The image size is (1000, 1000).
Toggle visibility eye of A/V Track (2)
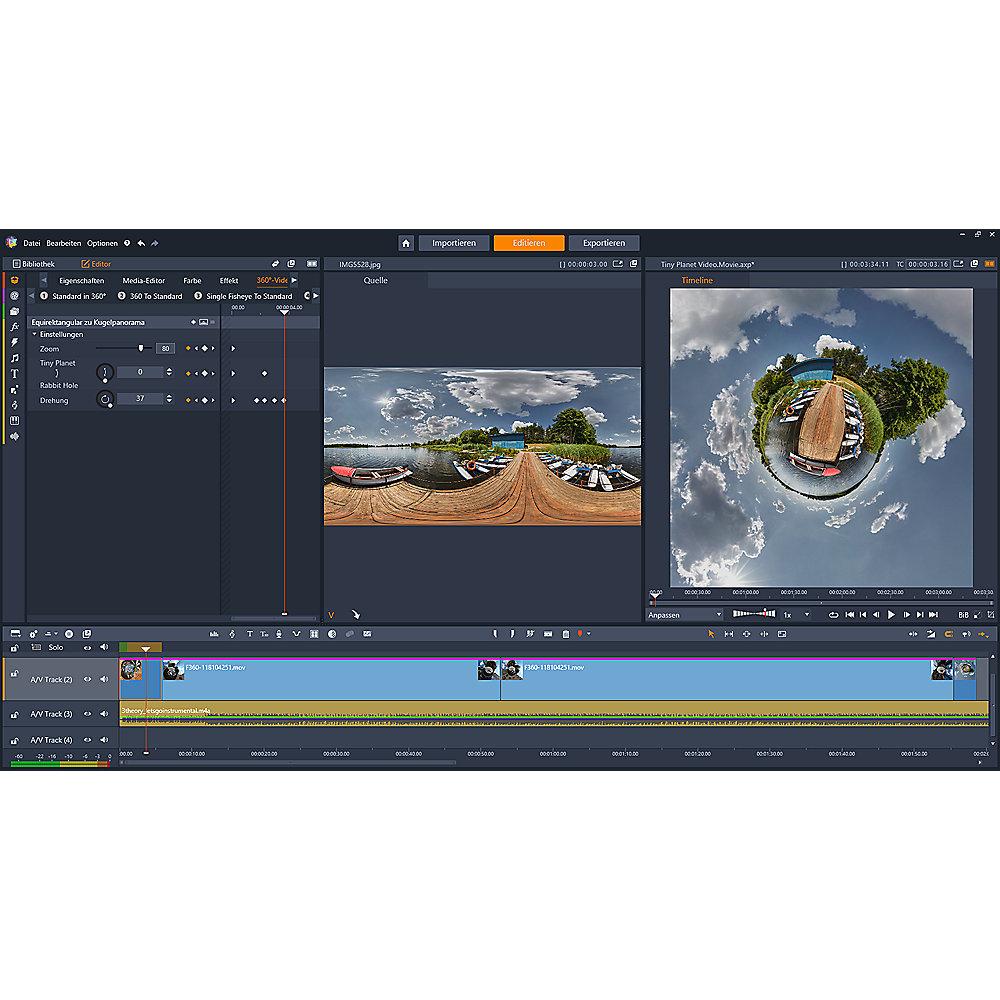click(x=87, y=679)
